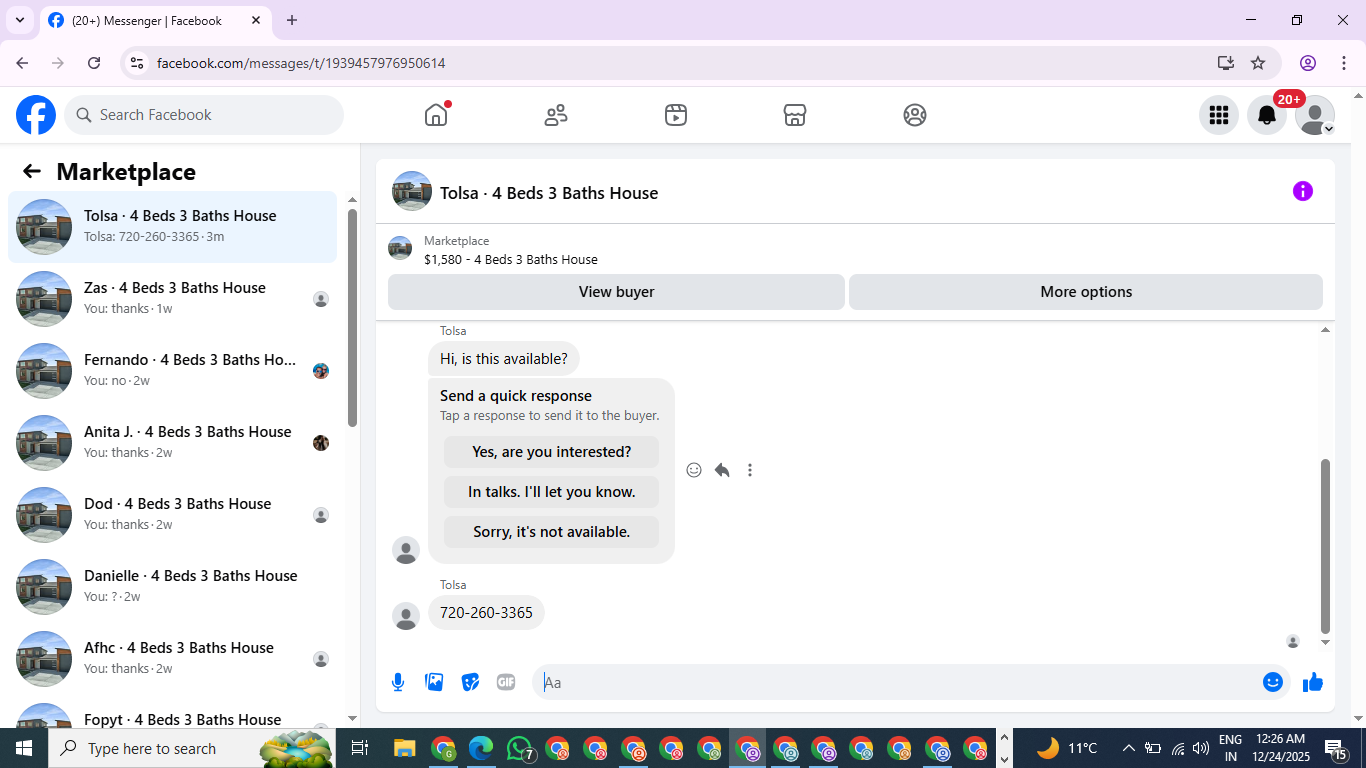1366x768 pixels.
Task: Open the Facebook Home feed icon
Action: click(436, 115)
